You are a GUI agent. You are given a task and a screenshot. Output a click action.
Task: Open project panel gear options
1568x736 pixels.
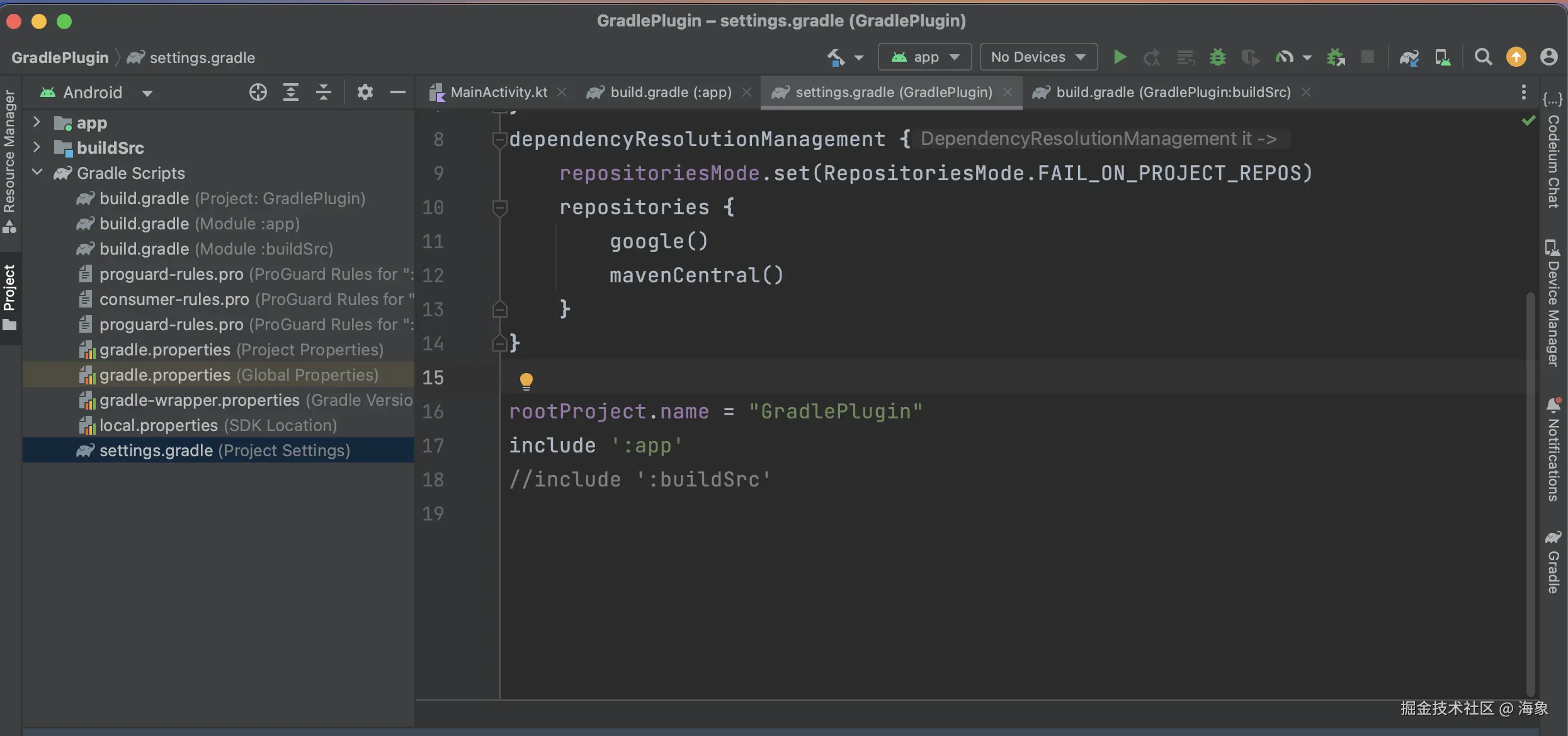365,93
